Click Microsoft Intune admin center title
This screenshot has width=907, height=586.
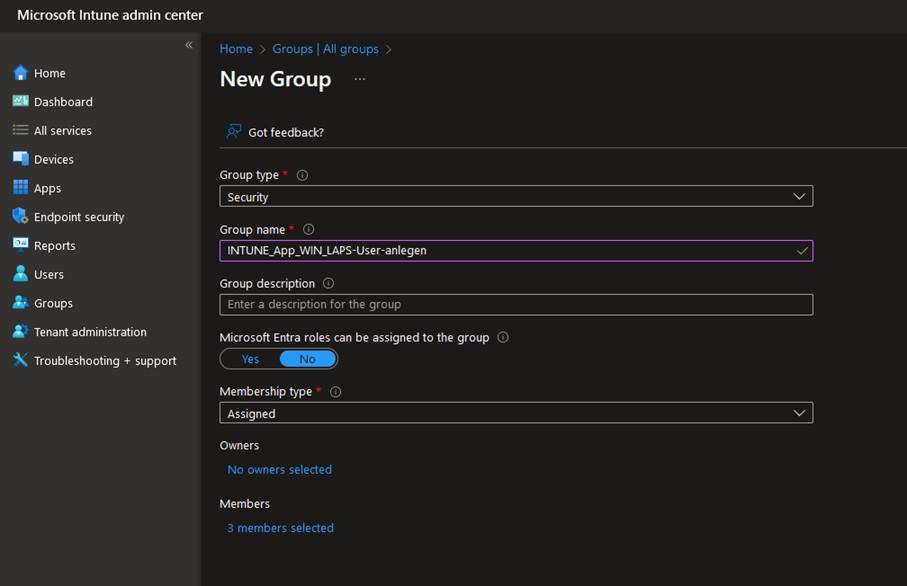pos(110,15)
